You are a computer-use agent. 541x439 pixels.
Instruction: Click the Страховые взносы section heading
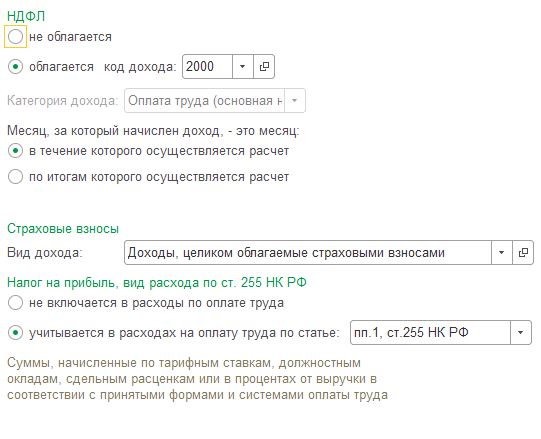pyautogui.click(x=63, y=228)
